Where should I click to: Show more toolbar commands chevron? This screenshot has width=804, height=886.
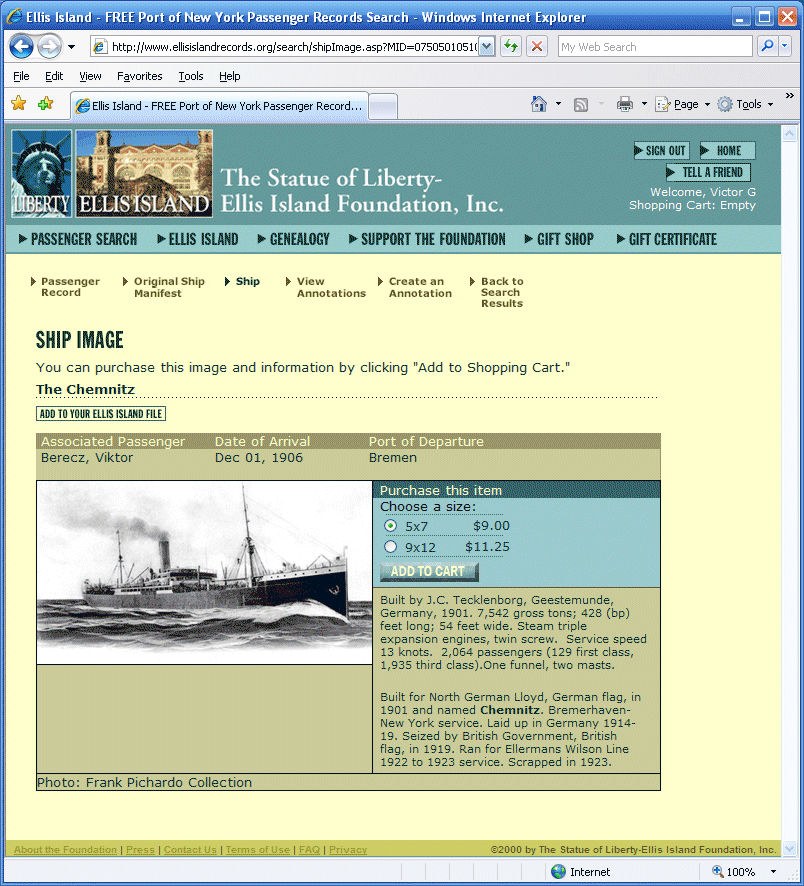pos(789,95)
